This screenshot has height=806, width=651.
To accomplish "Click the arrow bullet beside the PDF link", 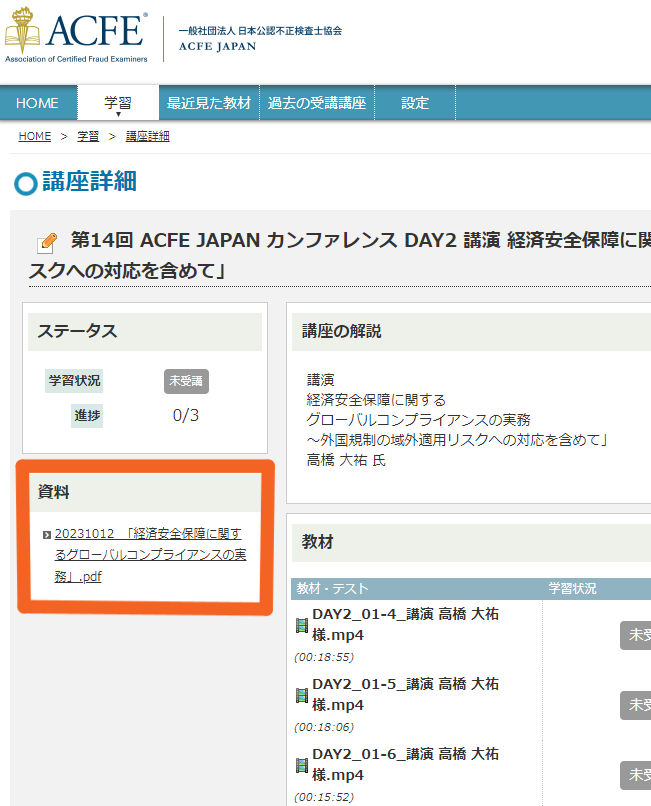I will [x=47, y=535].
